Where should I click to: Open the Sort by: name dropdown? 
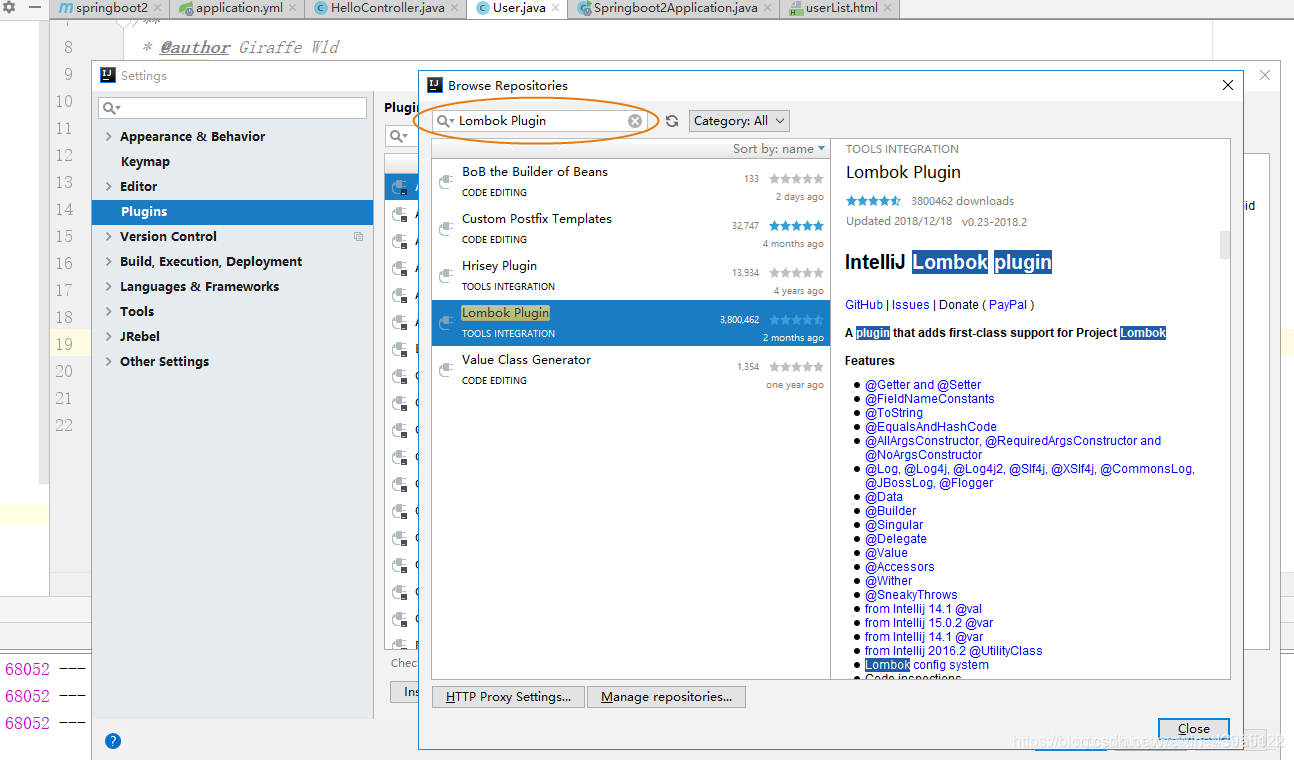tap(779, 149)
